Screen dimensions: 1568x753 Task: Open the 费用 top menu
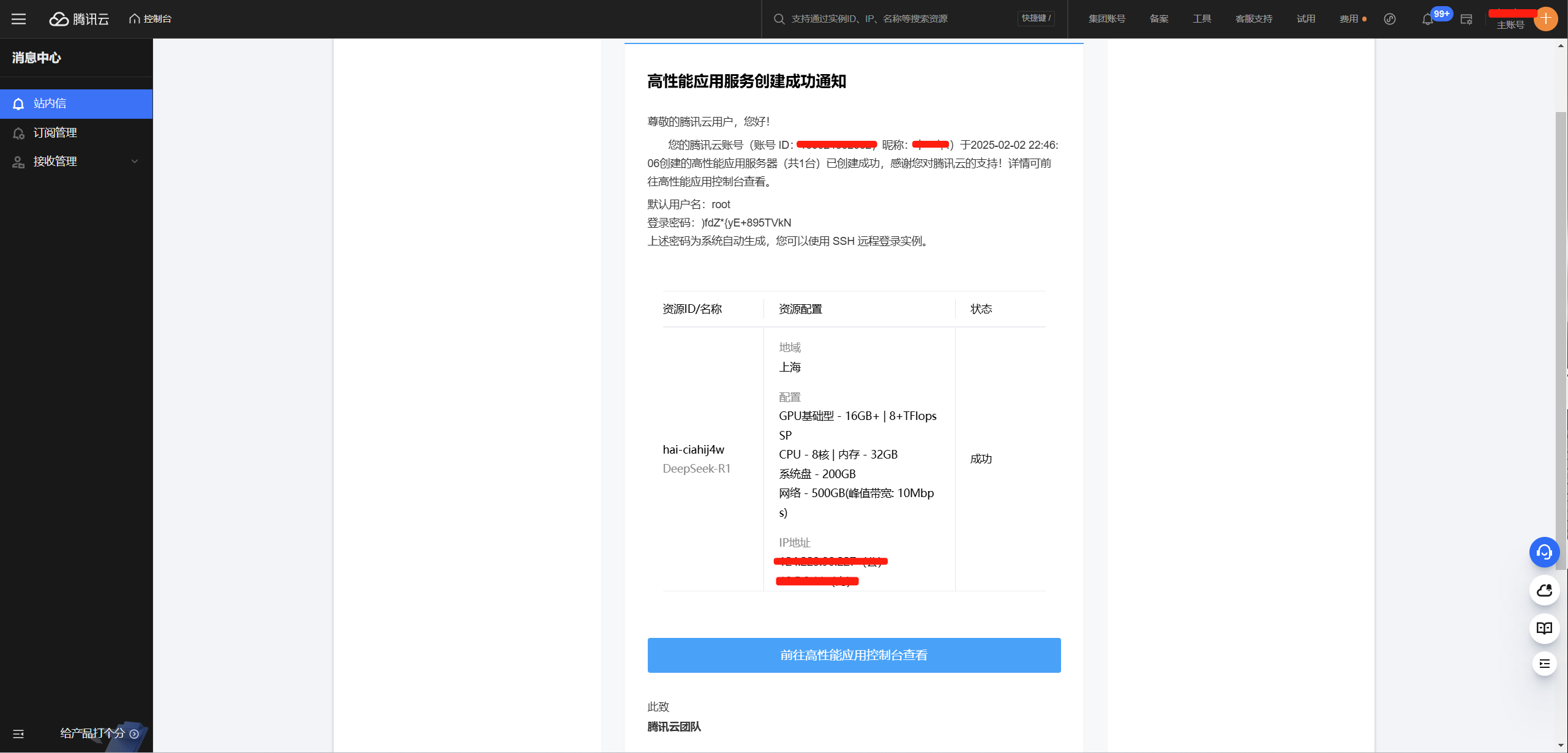tap(1349, 19)
